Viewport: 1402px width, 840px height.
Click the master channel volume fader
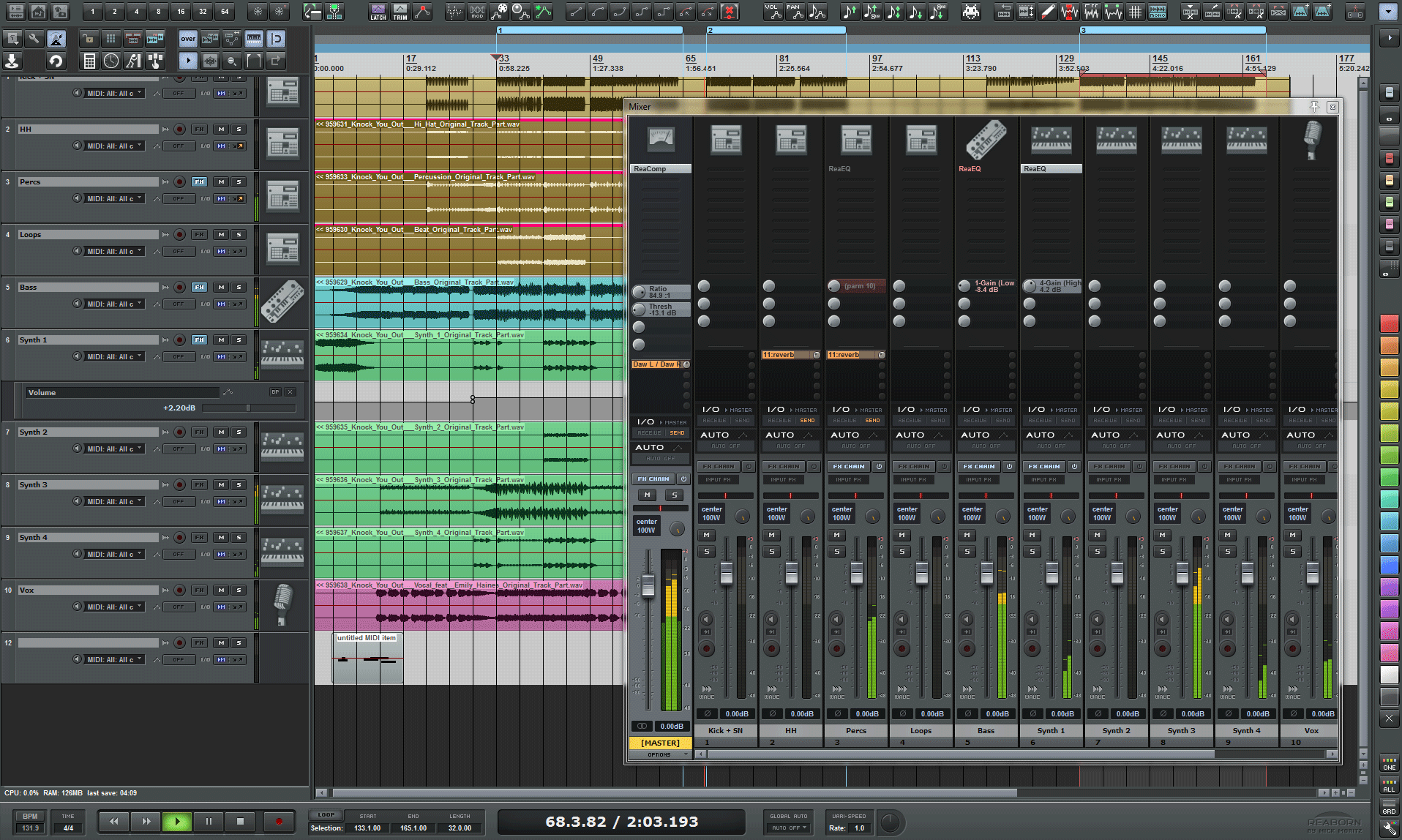pos(648,585)
